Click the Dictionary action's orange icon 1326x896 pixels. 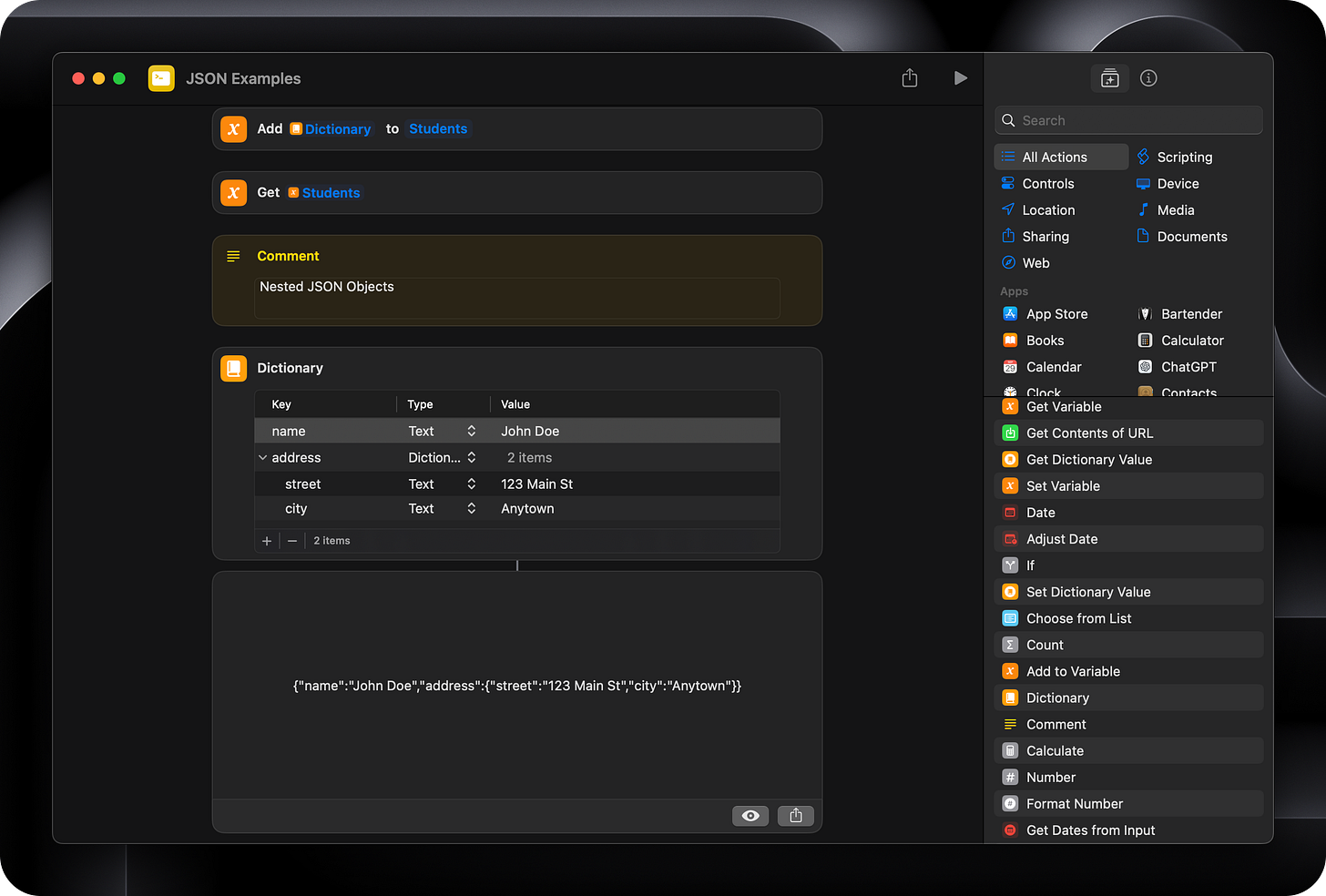[233, 368]
